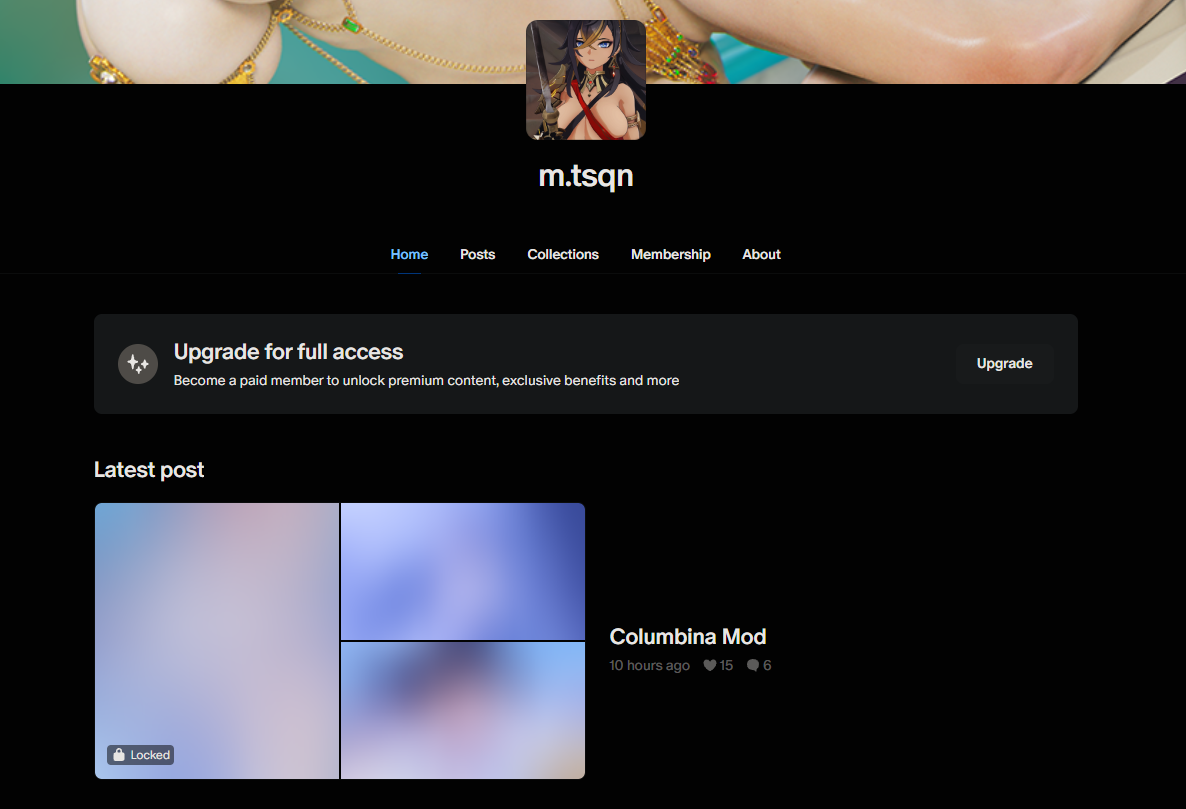Click the 'Latest post' heading

[x=149, y=470]
